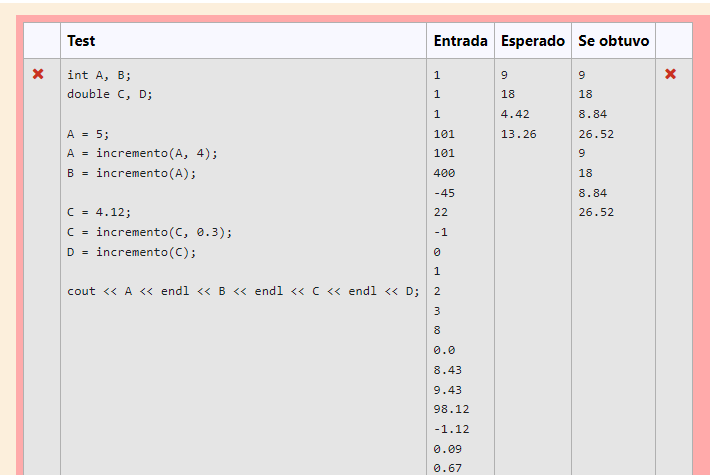Click input value -45 in Entrada column

tap(444, 193)
